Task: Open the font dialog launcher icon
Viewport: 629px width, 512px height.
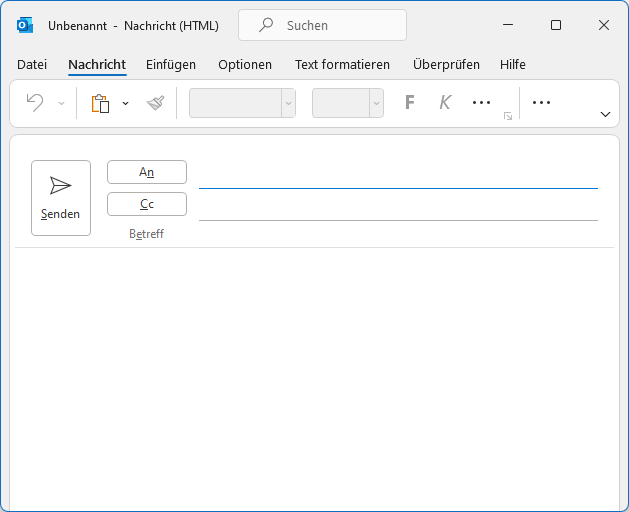Action: [508, 117]
